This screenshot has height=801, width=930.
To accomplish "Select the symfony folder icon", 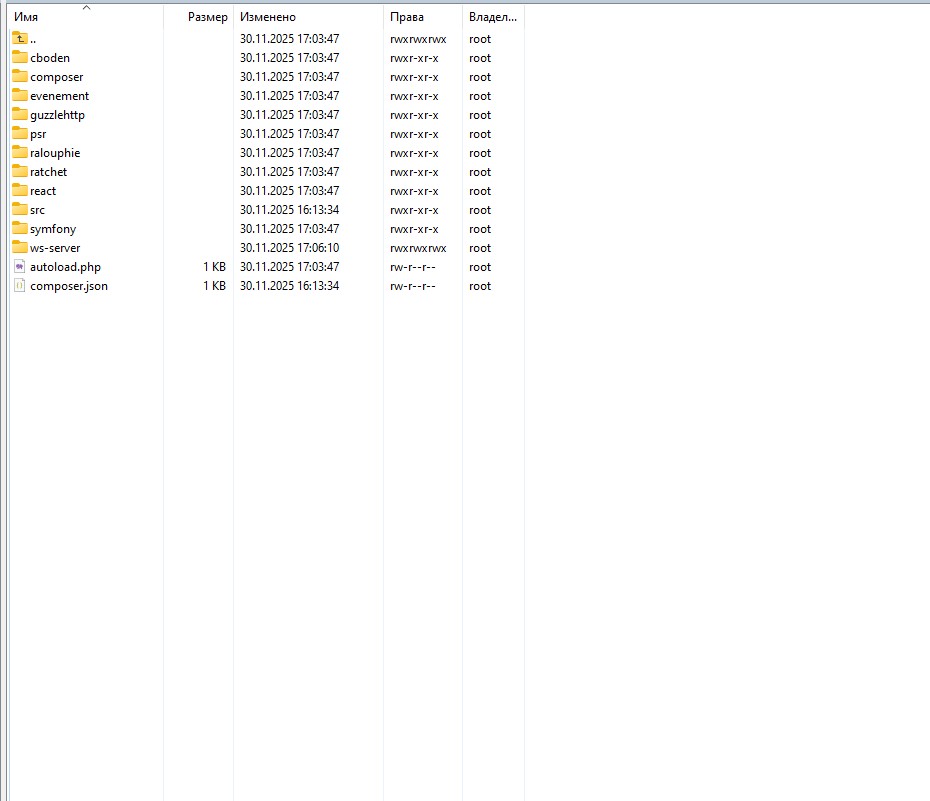I will point(20,229).
